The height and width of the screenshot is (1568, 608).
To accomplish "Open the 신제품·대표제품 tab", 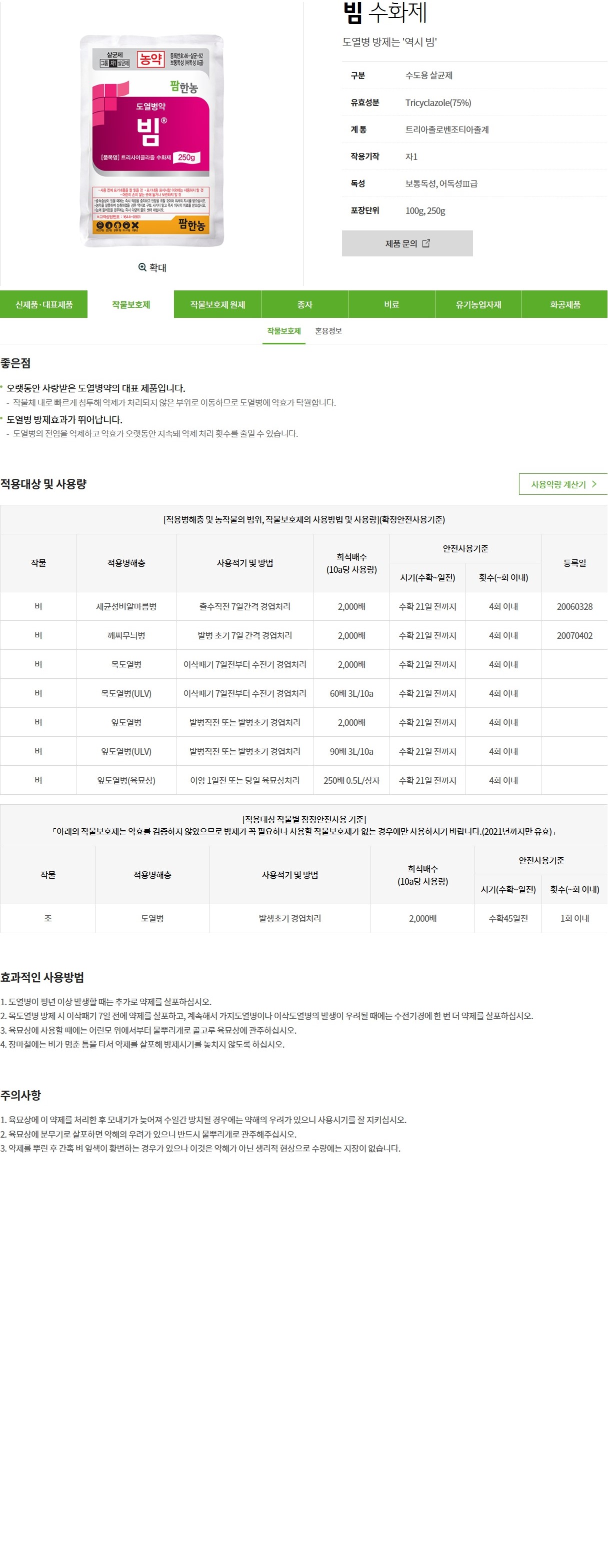I will click(x=44, y=304).
